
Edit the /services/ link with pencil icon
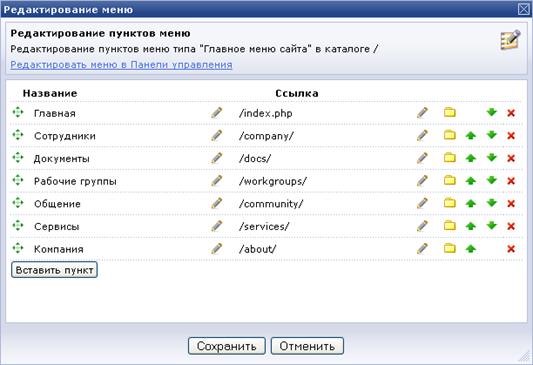point(422,226)
